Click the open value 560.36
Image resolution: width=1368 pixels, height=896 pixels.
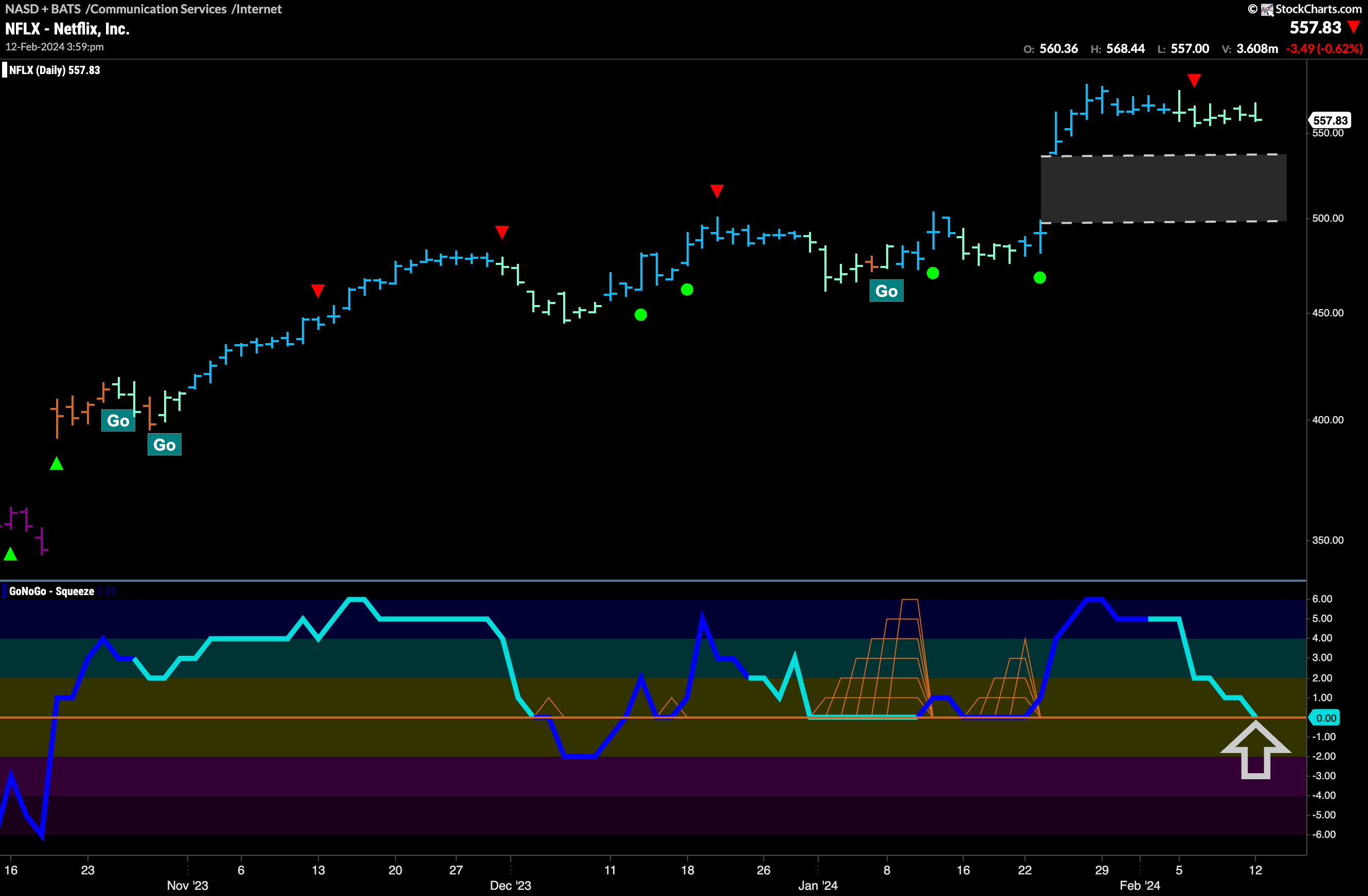[x=1059, y=49]
